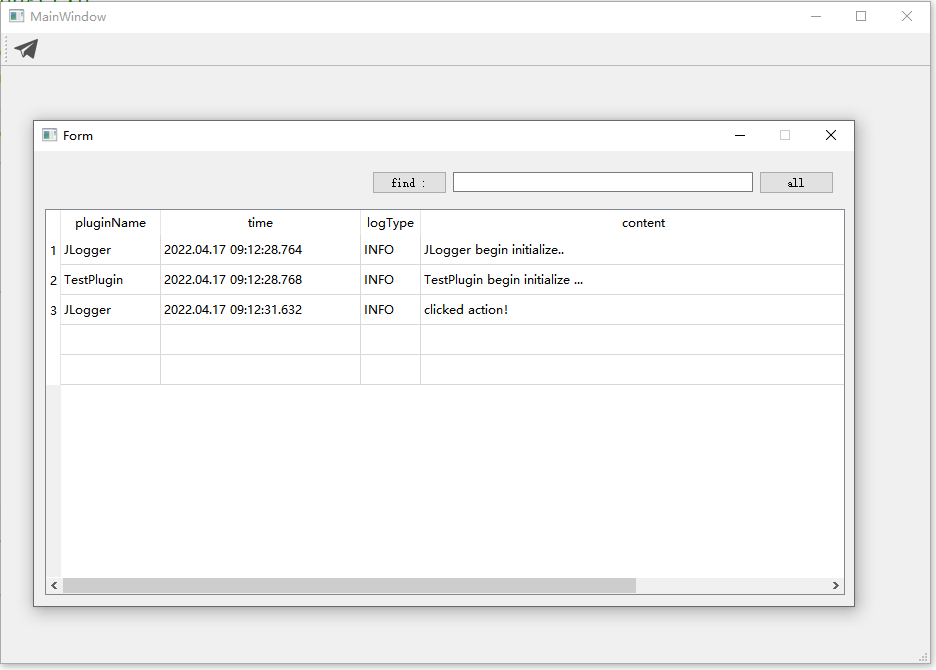Screen dimensions: 936x670
Task: Select row header number 1
Action: click(53, 250)
